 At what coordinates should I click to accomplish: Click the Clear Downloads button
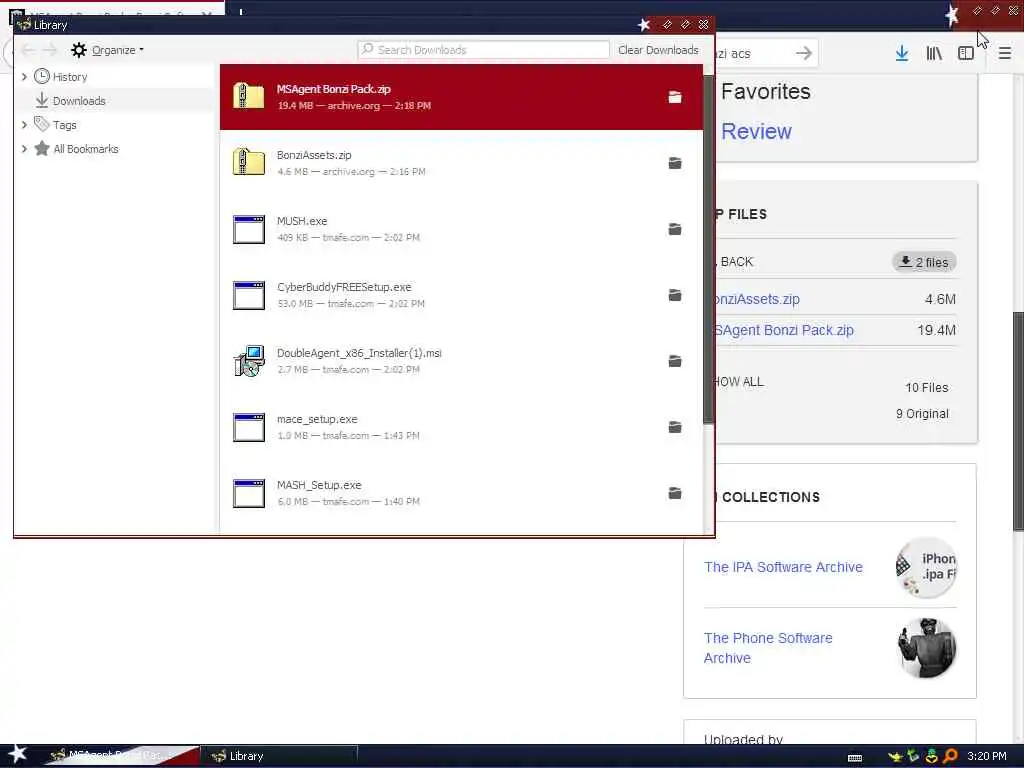pos(658,50)
